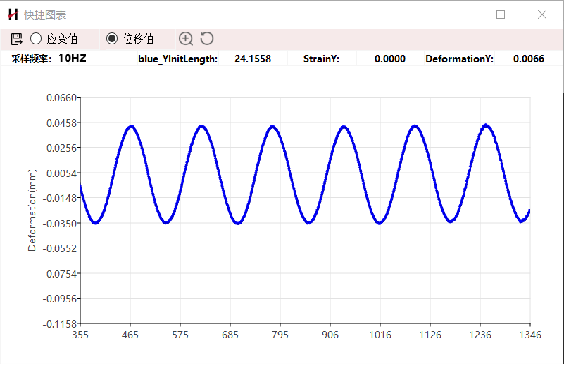Click the zoom-in magnifier icon
The image size is (564, 365).
tap(186, 39)
